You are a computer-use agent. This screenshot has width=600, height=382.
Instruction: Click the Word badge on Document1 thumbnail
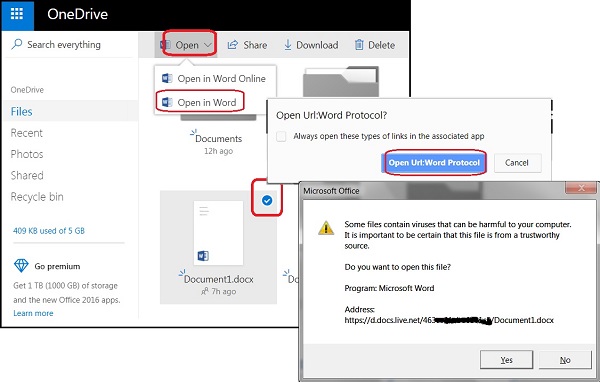[x=203, y=256]
